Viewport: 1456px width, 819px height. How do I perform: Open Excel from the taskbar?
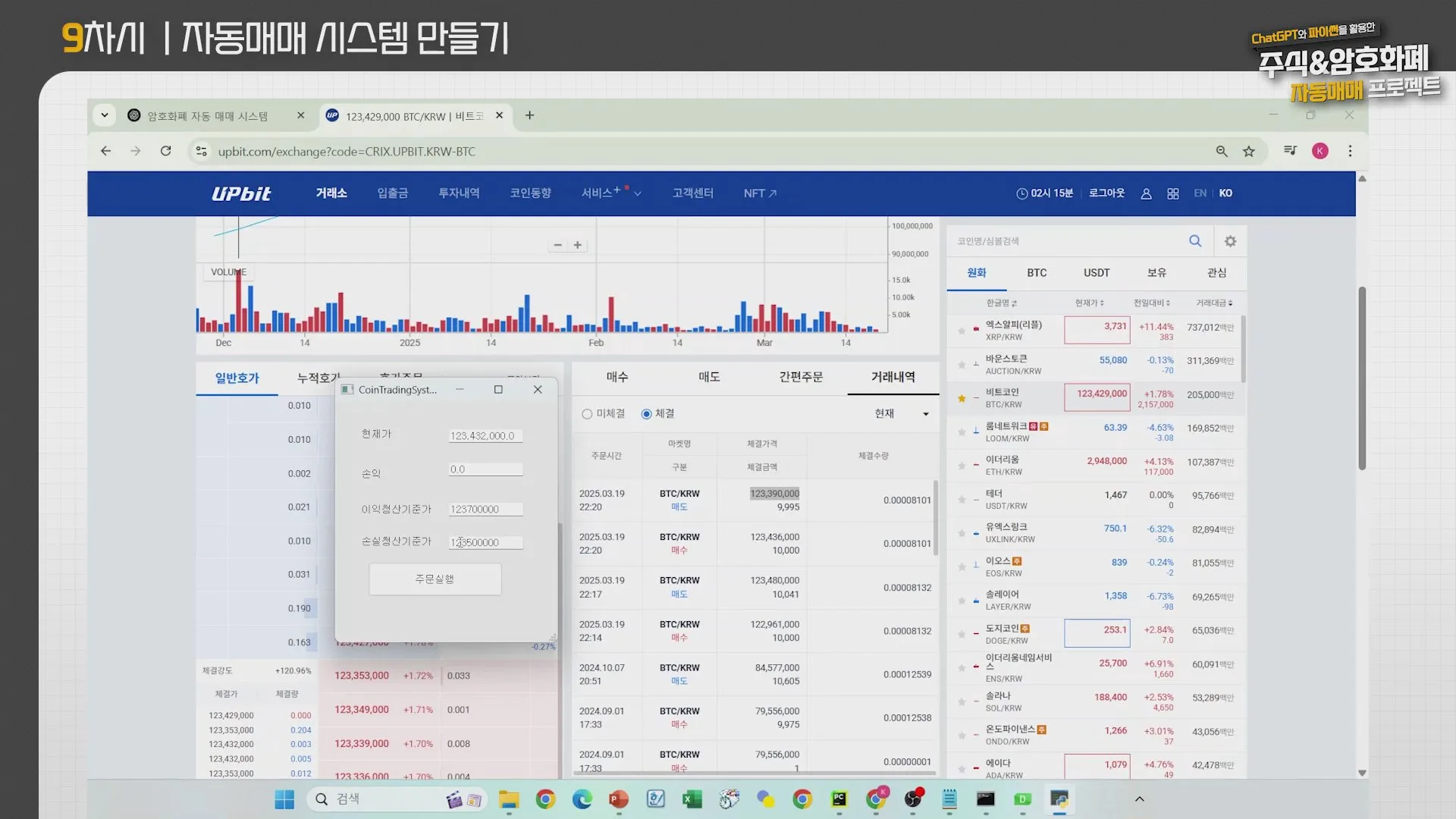coord(692,799)
